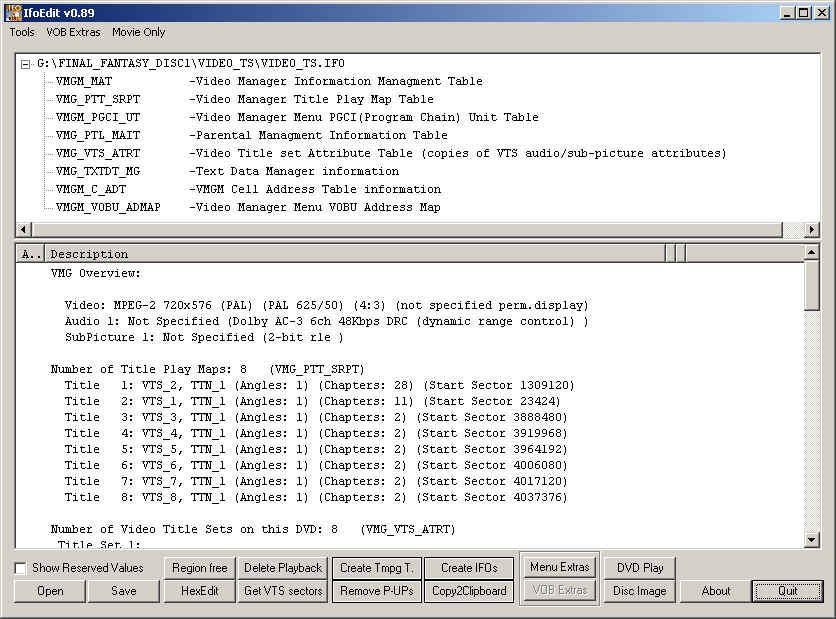Click the DVD Play button
Screen dimensions: 836x619
[x=640, y=568]
